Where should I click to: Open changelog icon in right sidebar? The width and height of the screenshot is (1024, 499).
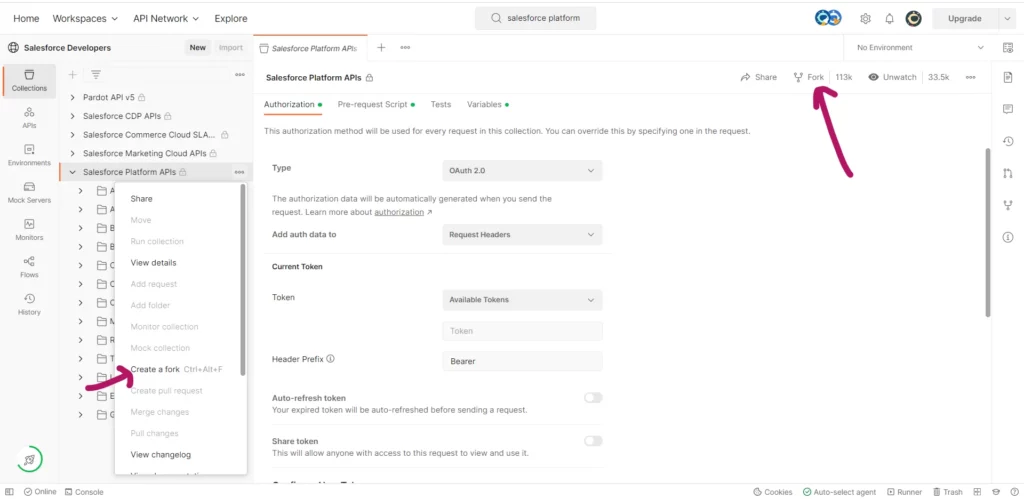pyautogui.click(x=1008, y=141)
